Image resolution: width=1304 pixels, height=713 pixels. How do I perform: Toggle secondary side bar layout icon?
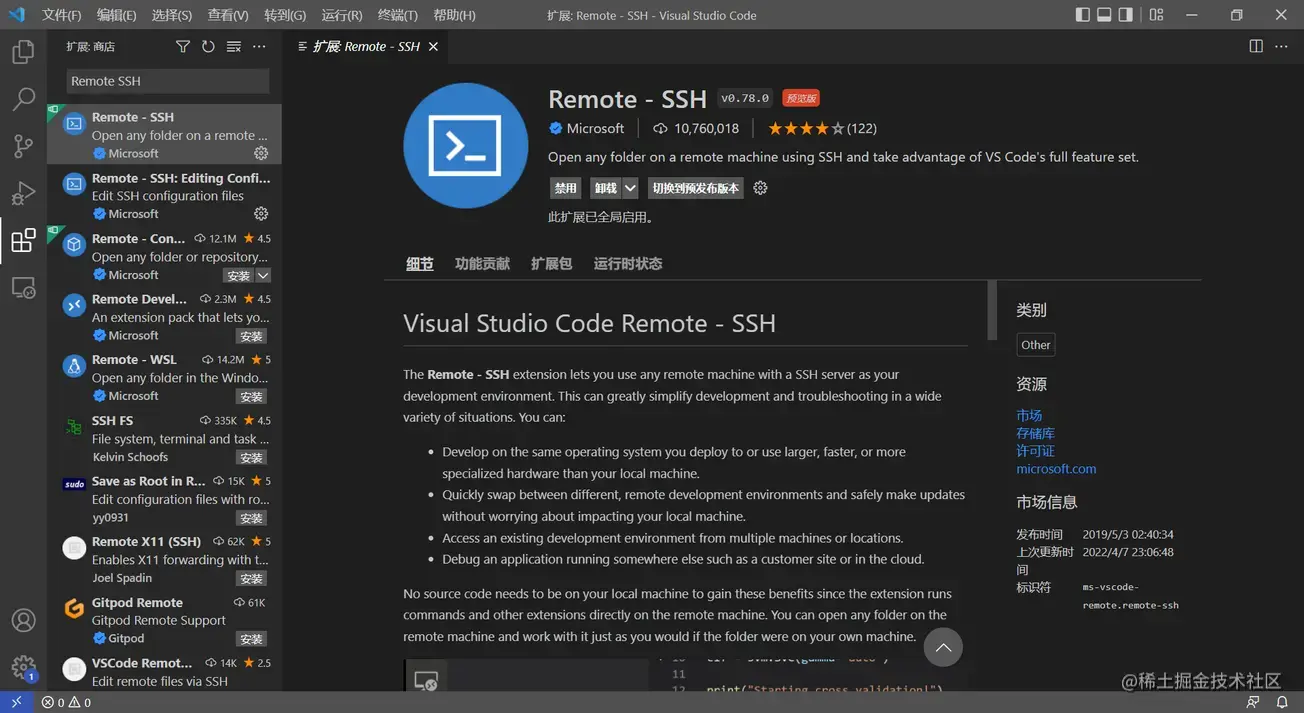(x=1126, y=15)
